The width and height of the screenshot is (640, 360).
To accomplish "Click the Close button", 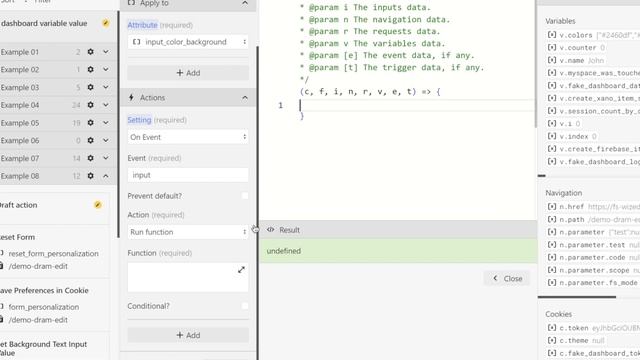I will (x=507, y=278).
